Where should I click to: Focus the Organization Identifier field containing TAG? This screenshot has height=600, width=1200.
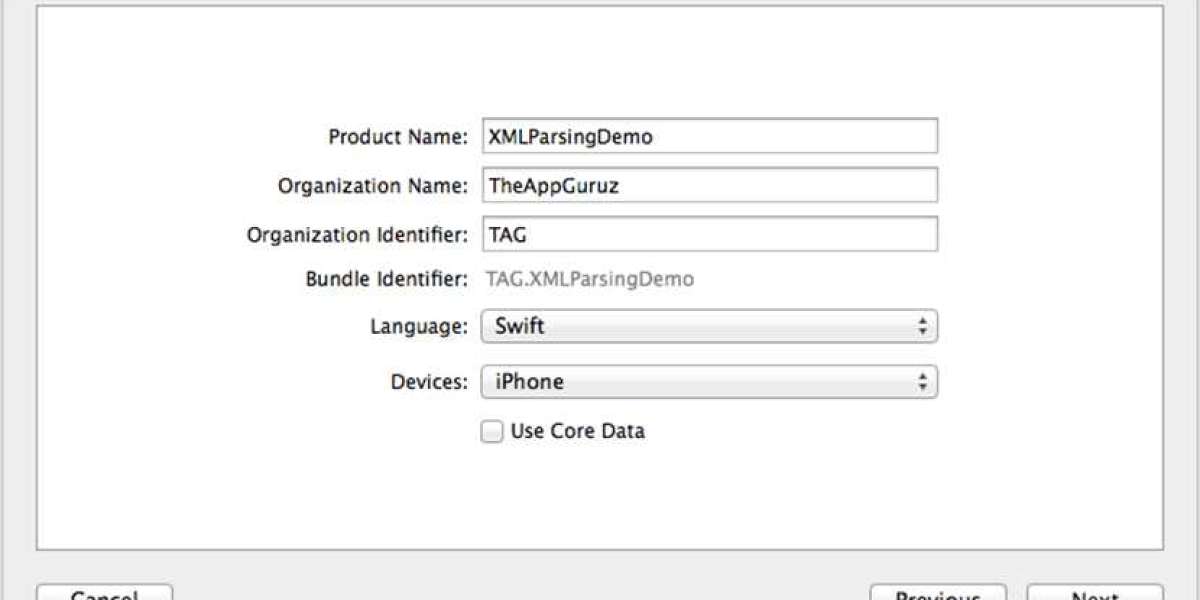[709, 234]
